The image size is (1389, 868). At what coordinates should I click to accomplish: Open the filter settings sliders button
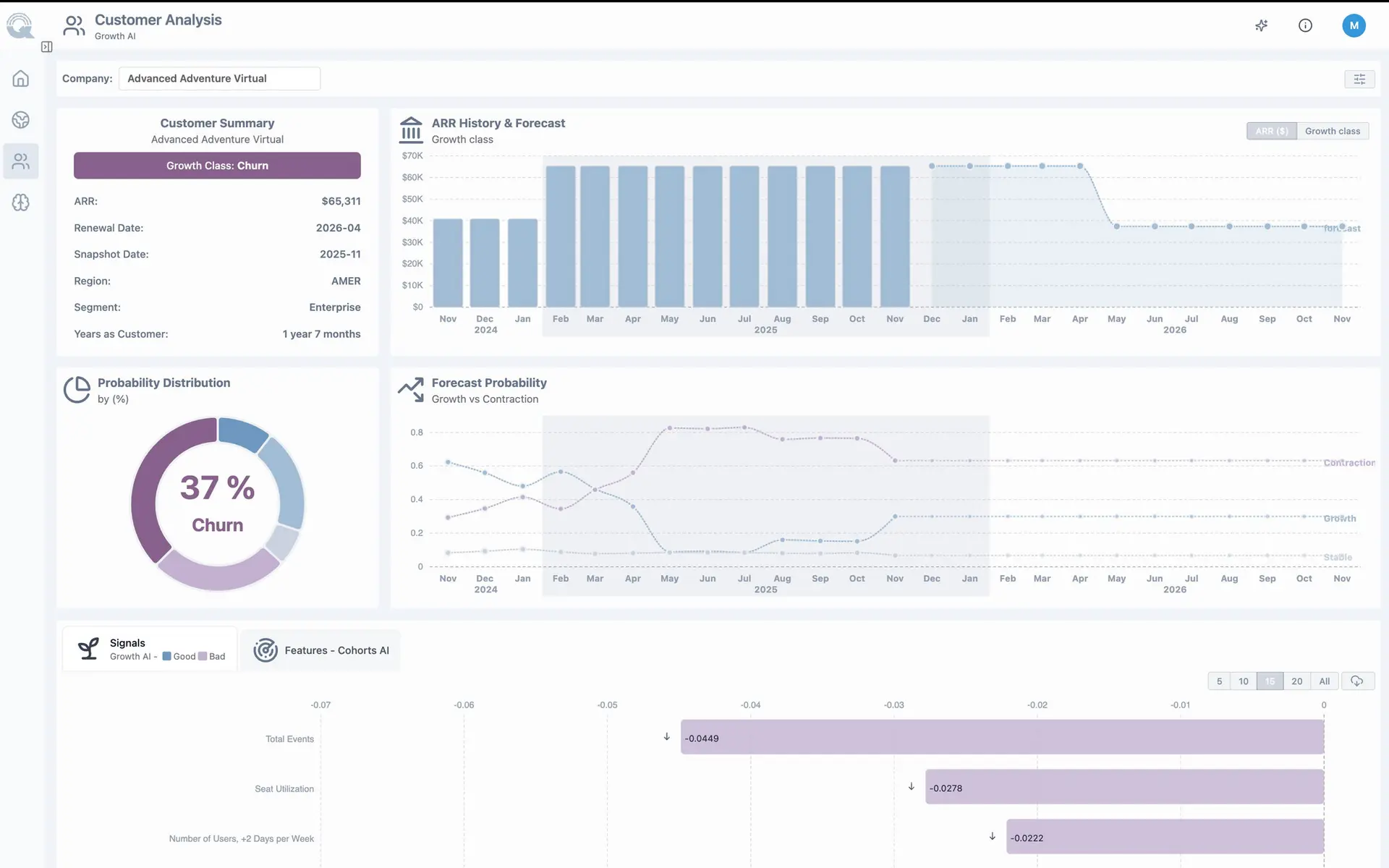point(1359,79)
